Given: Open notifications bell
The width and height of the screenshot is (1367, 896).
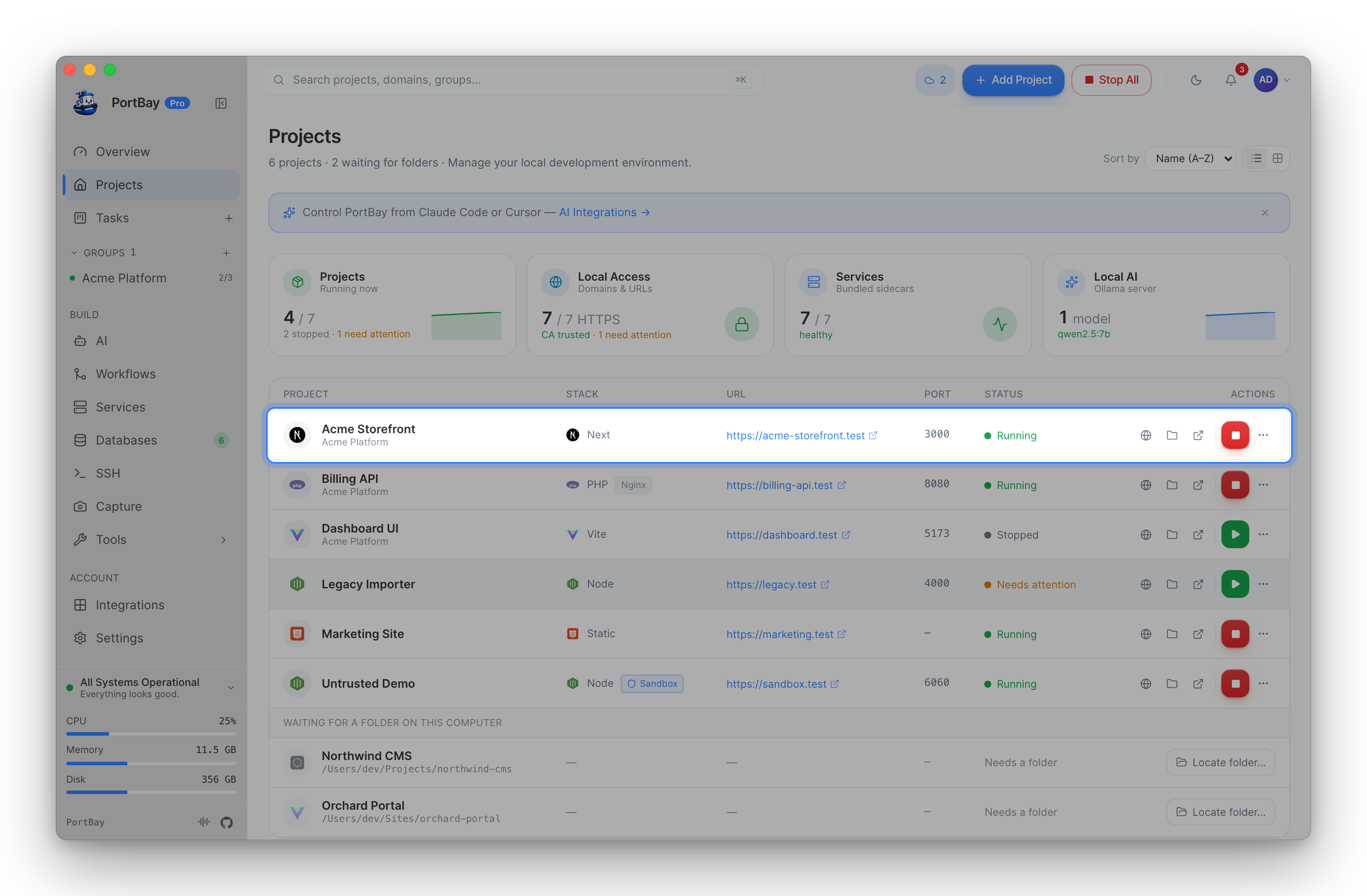Looking at the screenshot, I should click(x=1230, y=80).
